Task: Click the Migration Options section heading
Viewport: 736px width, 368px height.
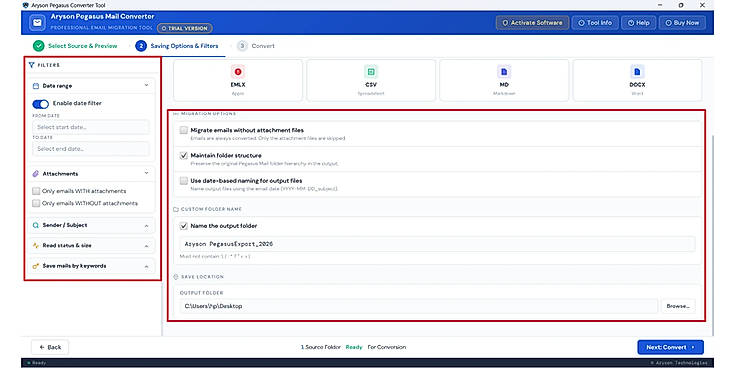Action: pyautogui.click(x=208, y=114)
